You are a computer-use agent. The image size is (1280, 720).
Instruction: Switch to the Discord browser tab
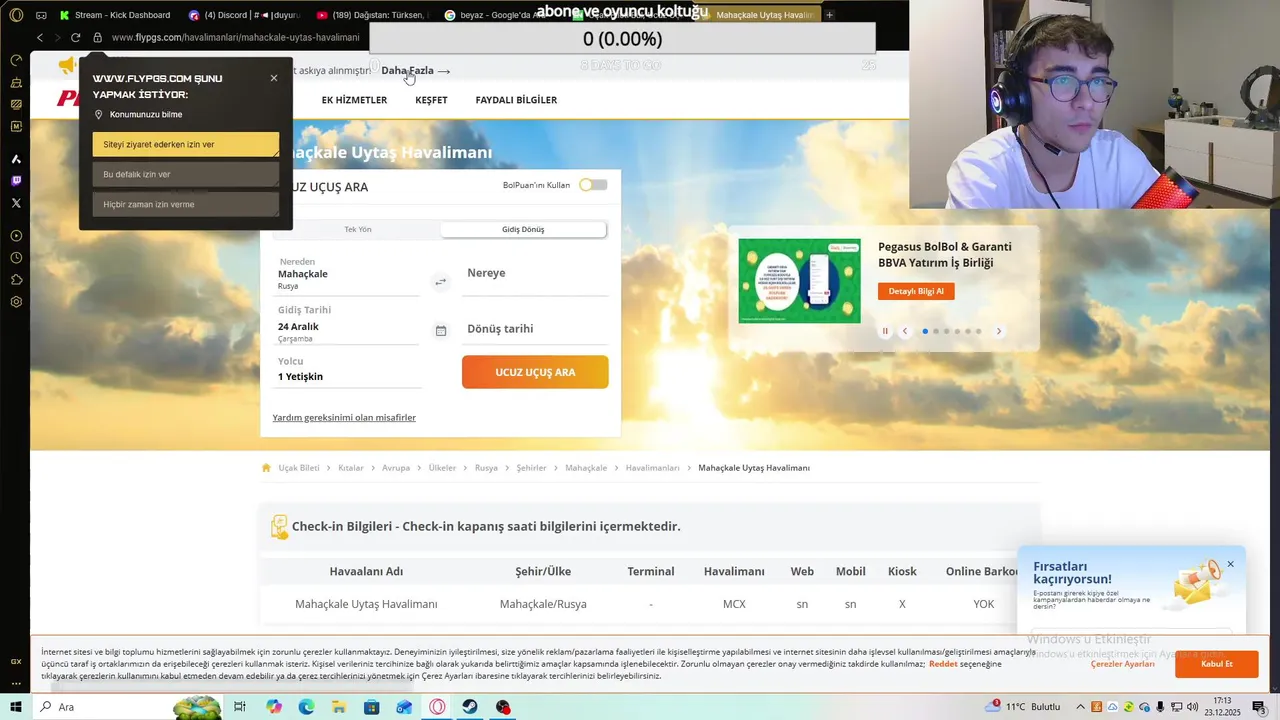tap(242, 15)
